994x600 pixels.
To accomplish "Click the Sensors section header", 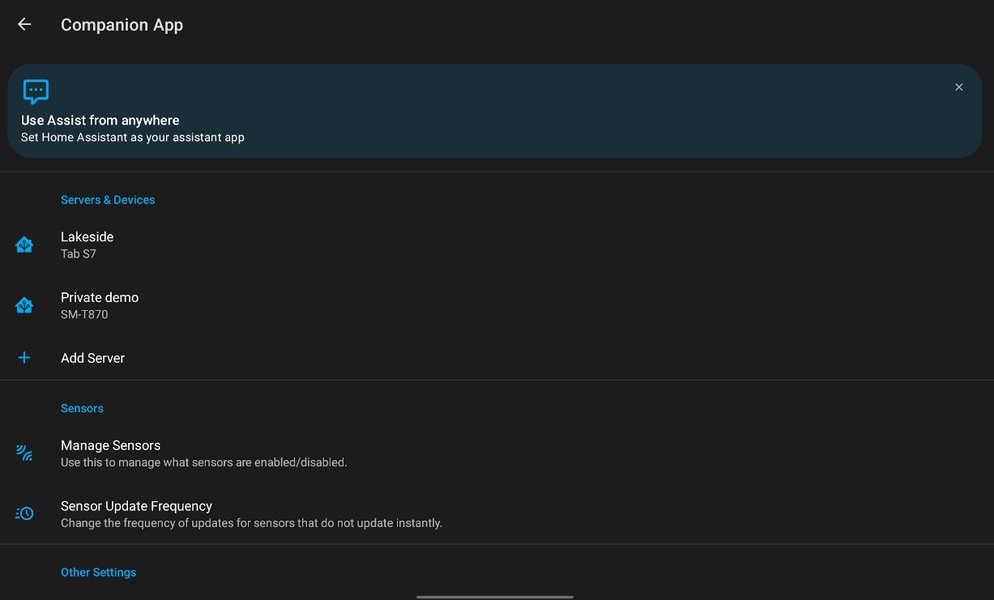I will (x=82, y=408).
